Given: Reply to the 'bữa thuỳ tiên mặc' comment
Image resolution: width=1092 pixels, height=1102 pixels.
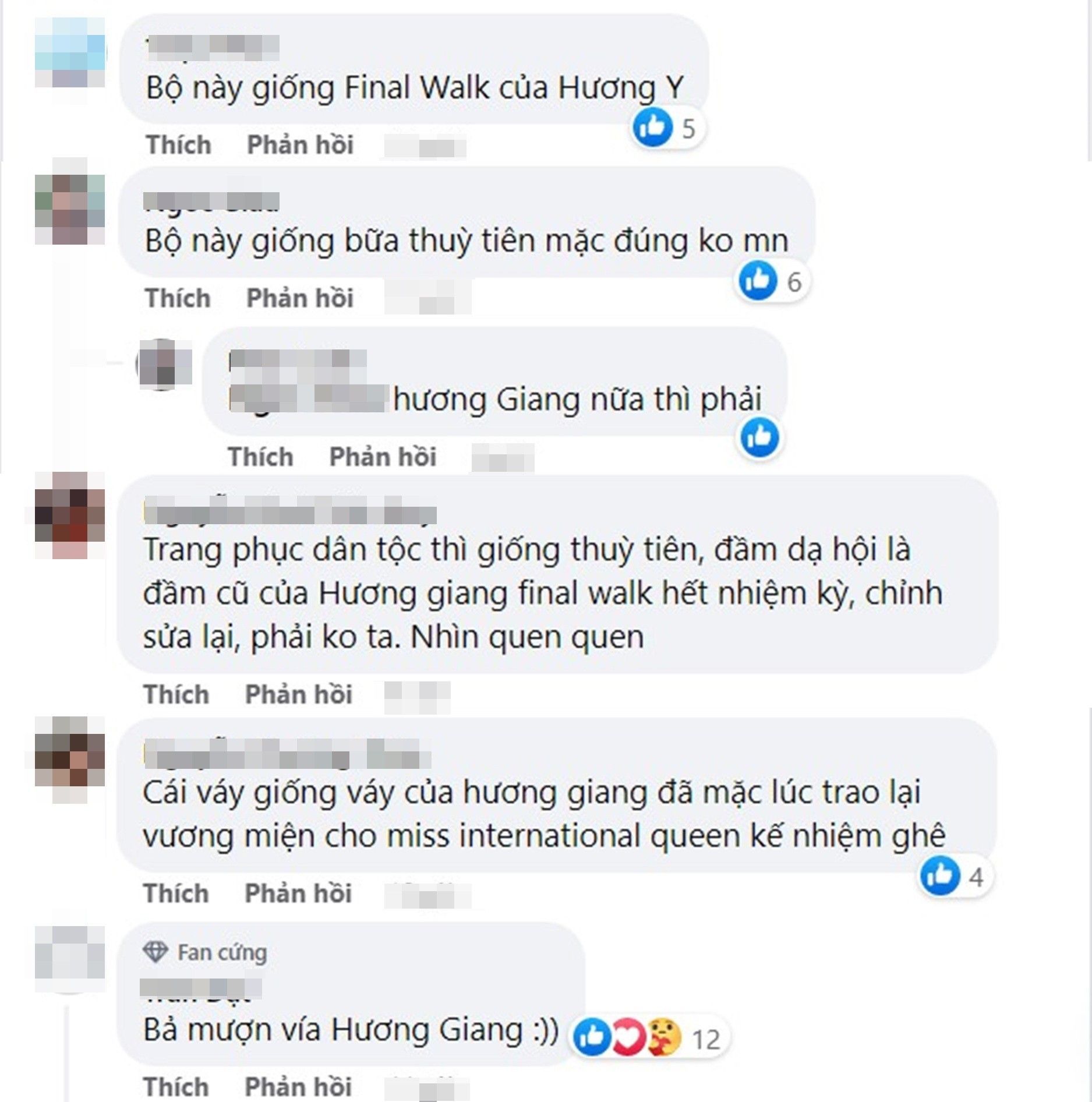Looking at the screenshot, I should click(x=300, y=298).
